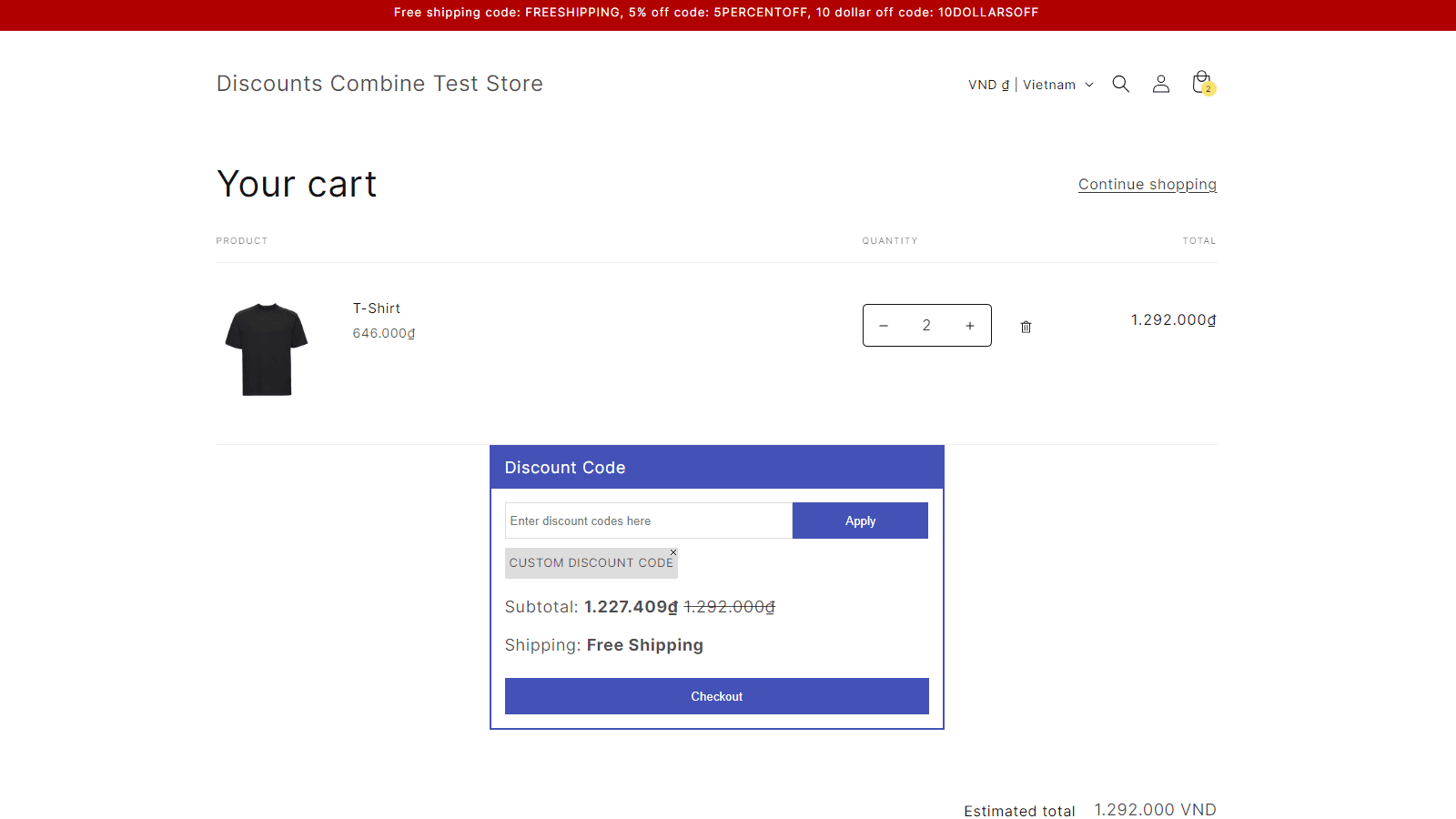
Task: Open the T-Shirt product link
Action: point(376,308)
